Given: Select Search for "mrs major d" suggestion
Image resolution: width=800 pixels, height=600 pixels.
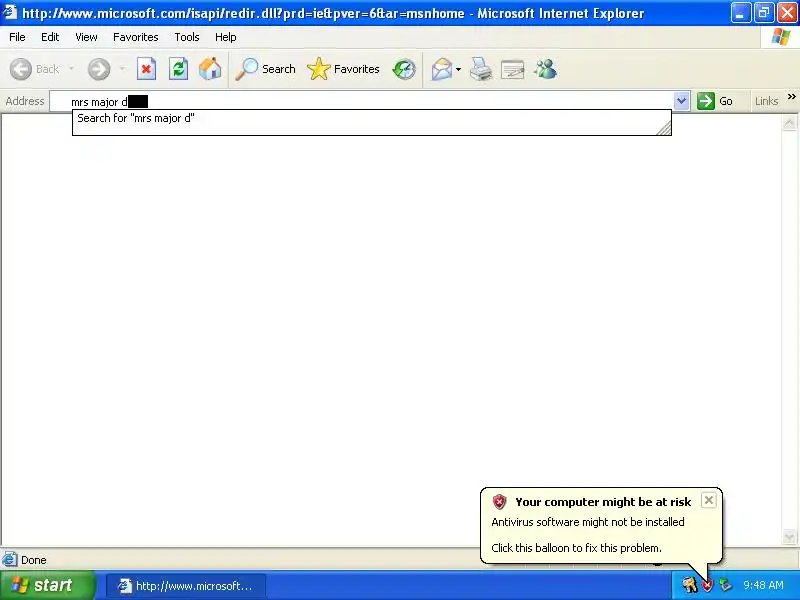Looking at the screenshot, I should coord(371,118).
